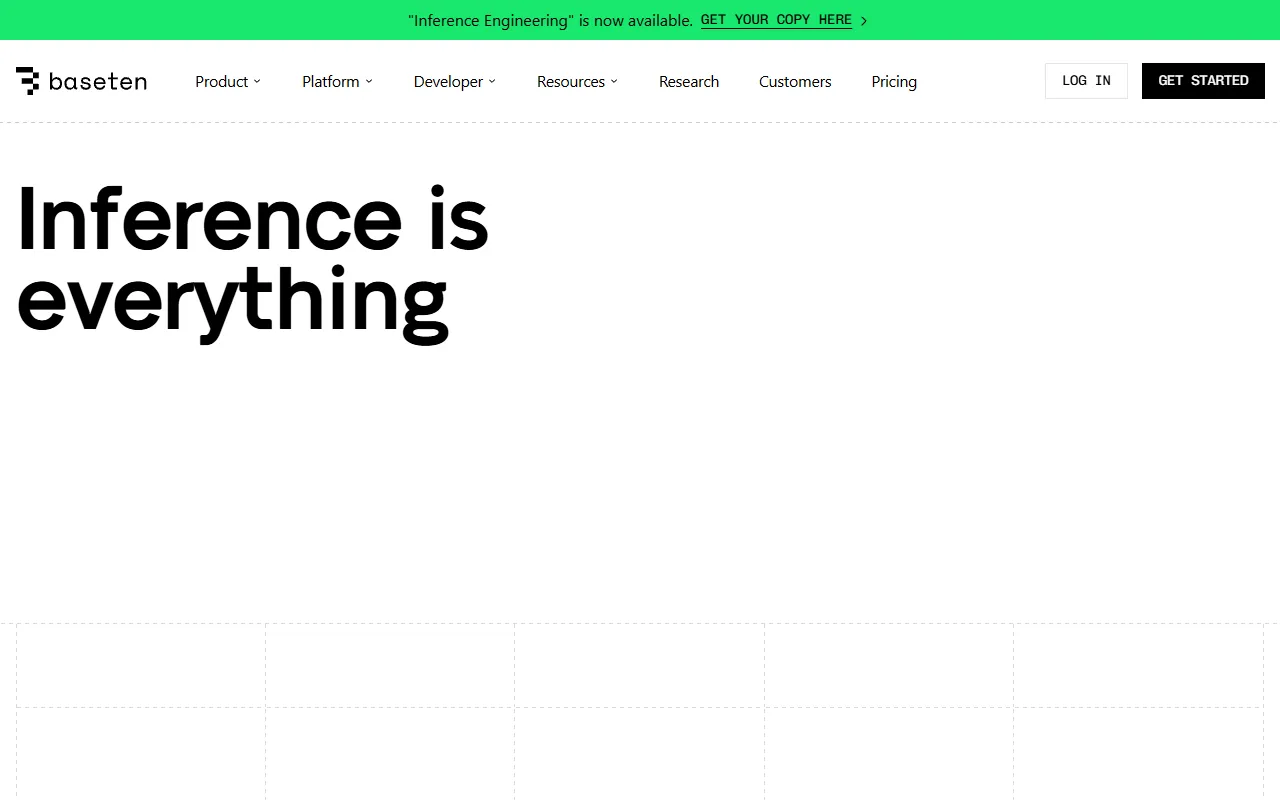1280x800 pixels.
Task: Click the 'Inference Engineering' announcement text
Action: 550,20
